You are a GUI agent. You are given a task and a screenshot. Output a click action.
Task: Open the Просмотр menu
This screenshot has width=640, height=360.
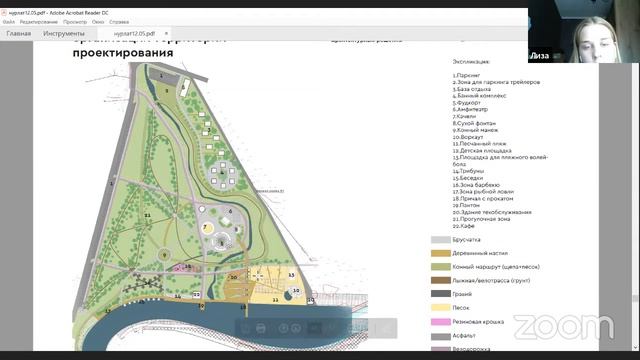click(x=75, y=22)
